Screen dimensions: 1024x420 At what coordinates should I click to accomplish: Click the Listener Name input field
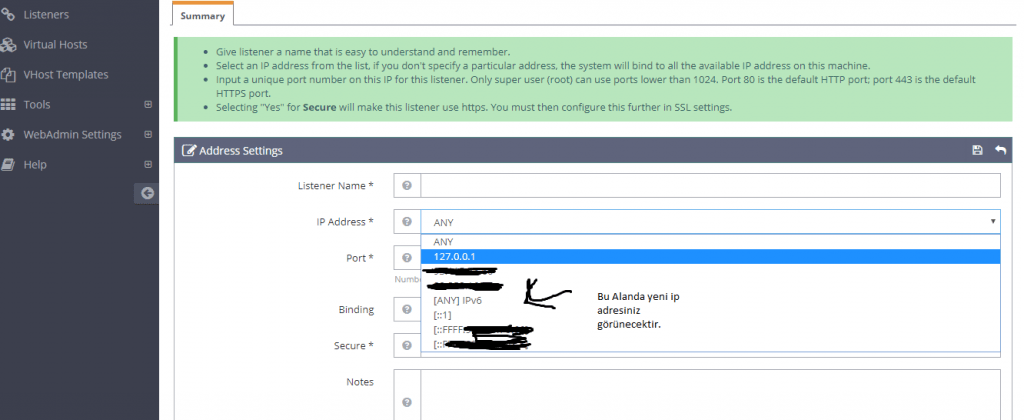710,186
